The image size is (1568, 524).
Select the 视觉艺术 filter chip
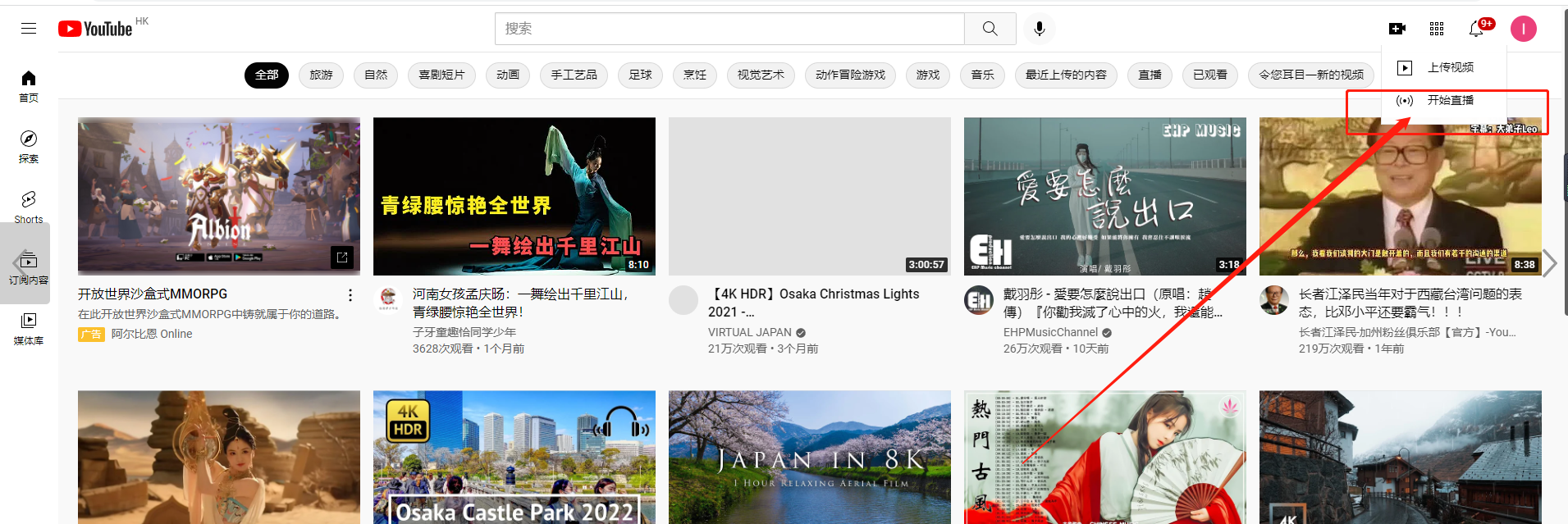coord(761,75)
